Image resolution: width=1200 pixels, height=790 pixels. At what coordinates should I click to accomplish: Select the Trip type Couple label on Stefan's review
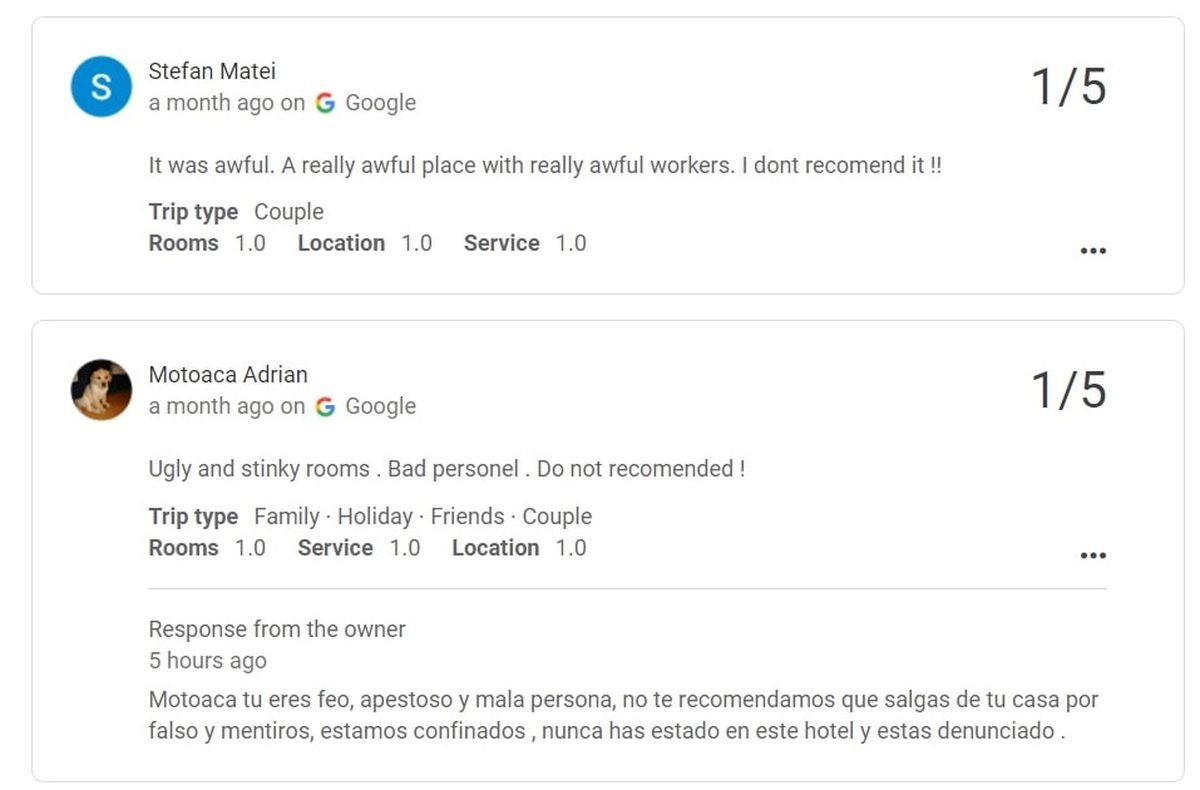click(236, 211)
